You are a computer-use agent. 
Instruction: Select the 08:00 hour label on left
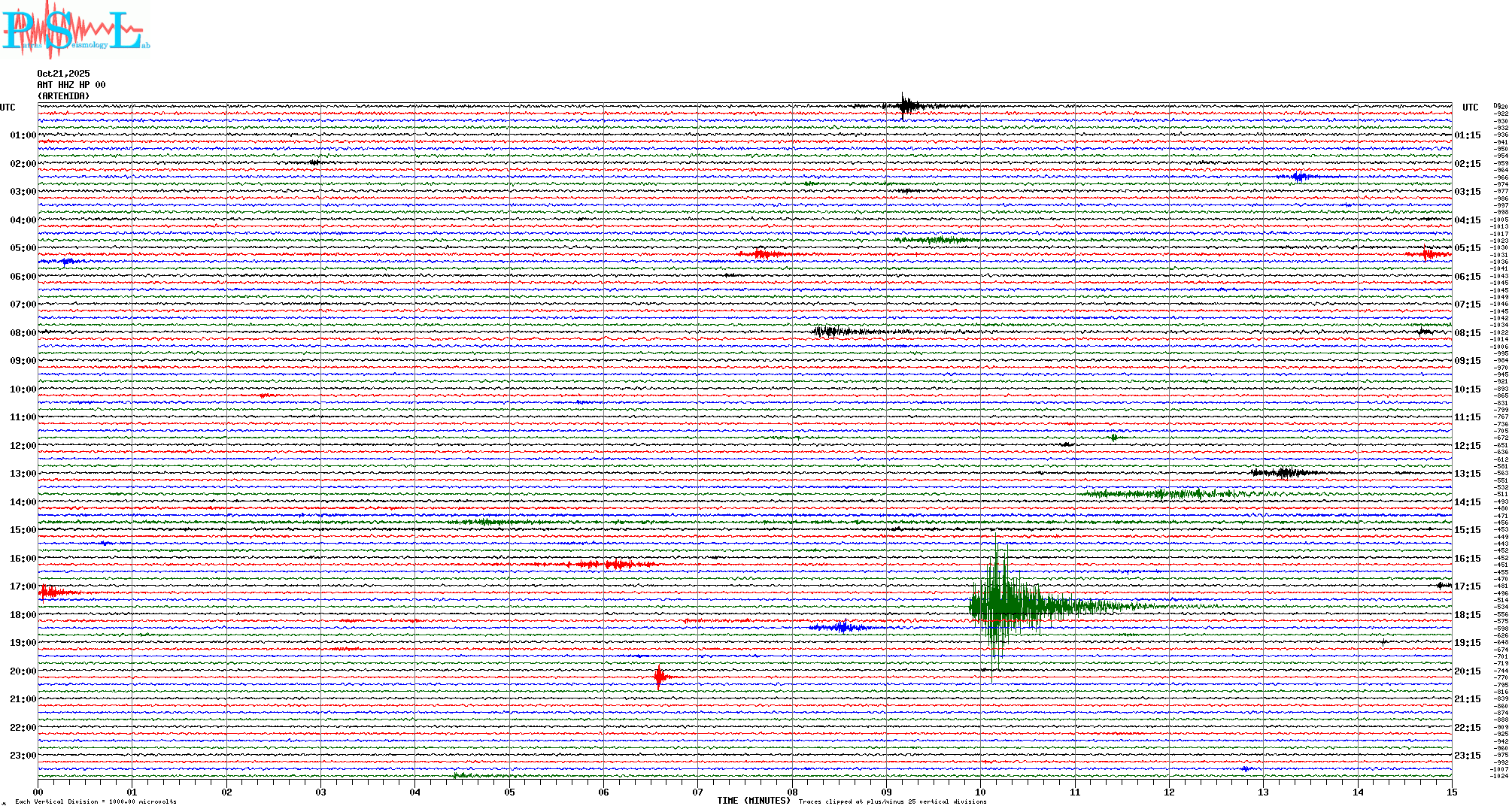coord(23,333)
